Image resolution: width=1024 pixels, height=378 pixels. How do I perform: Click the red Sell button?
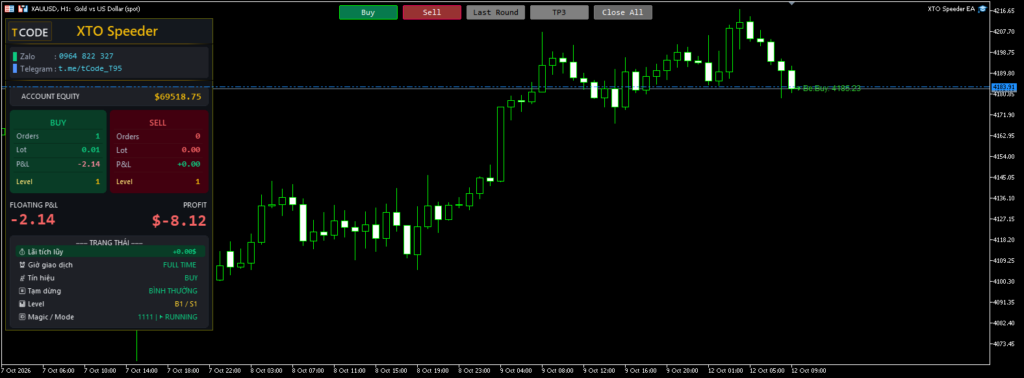tap(432, 12)
